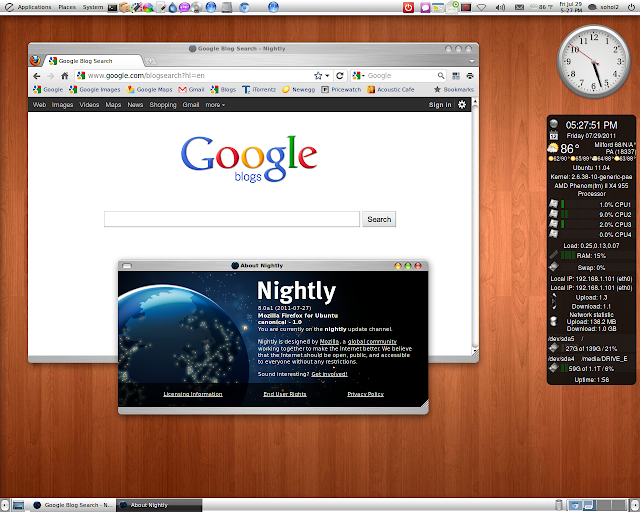Open Google options gear icon

coord(462,105)
